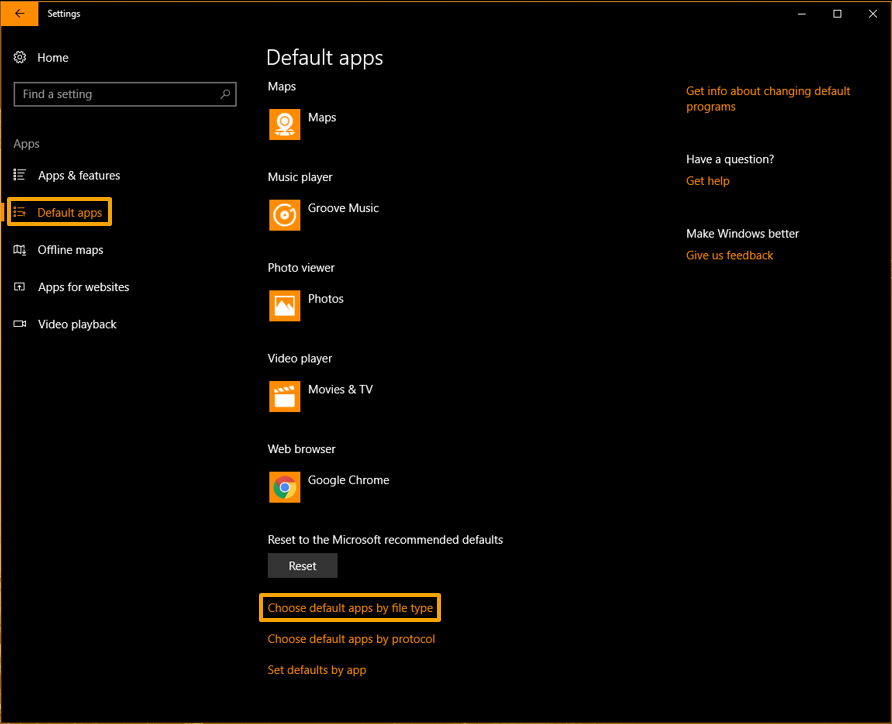Open Set defaults by app link
The image size is (892, 724).
[317, 670]
